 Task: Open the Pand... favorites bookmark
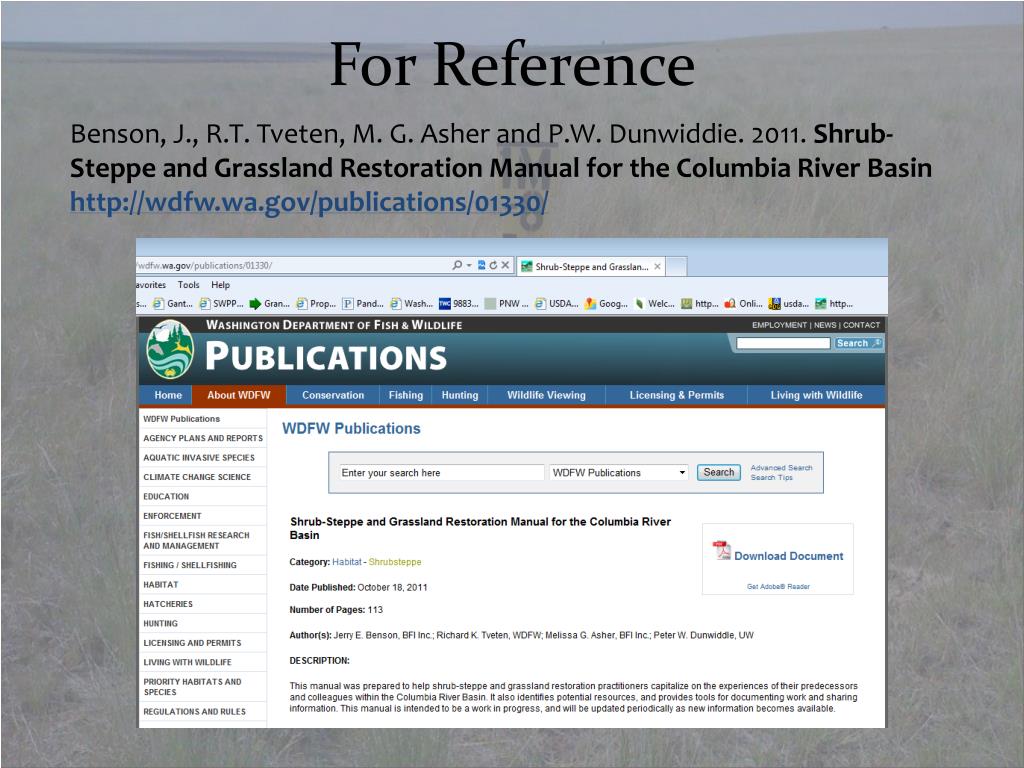point(363,304)
